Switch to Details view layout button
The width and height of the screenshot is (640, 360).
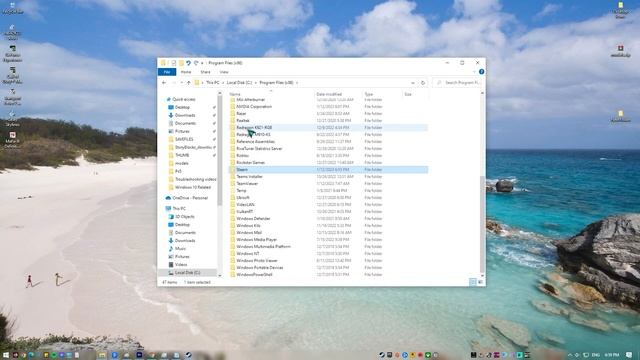[473, 282]
